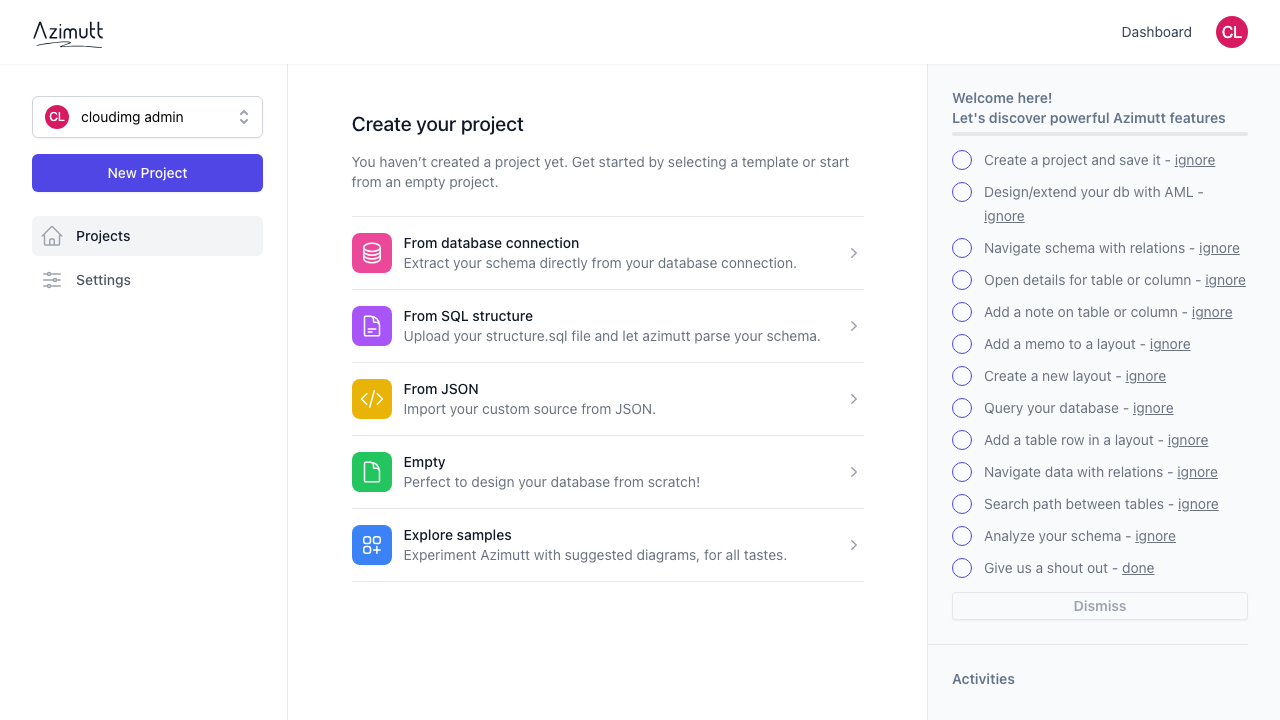Screen dimensions: 1280x720
Task: Ignore 'Navigate schema with relations' step
Action: click(x=1219, y=248)
